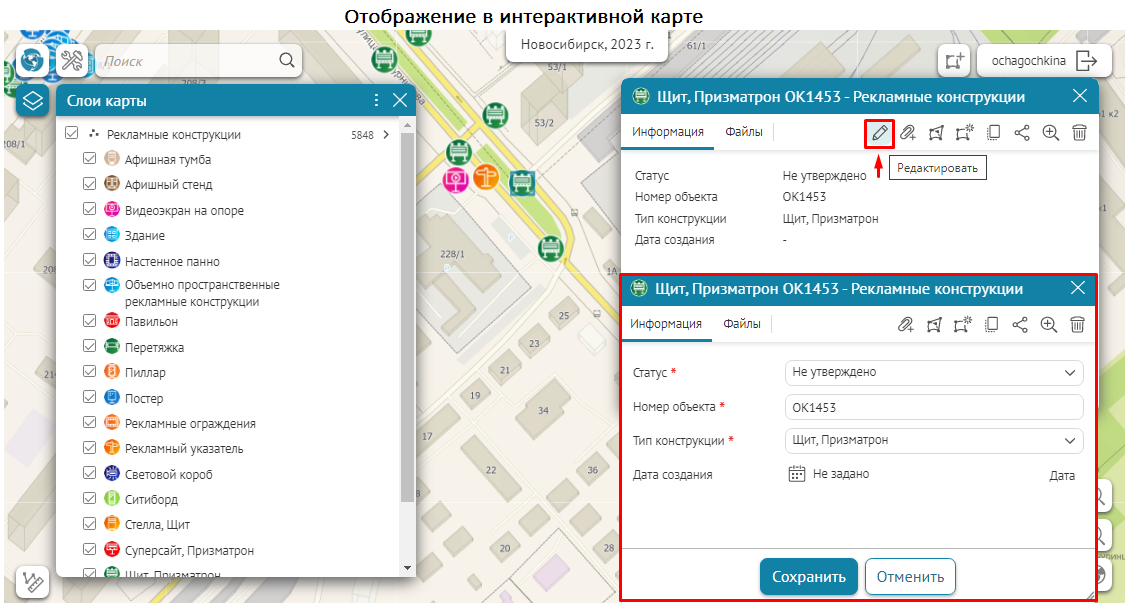Click the ruler measurement tool icon

click(33, 582)
